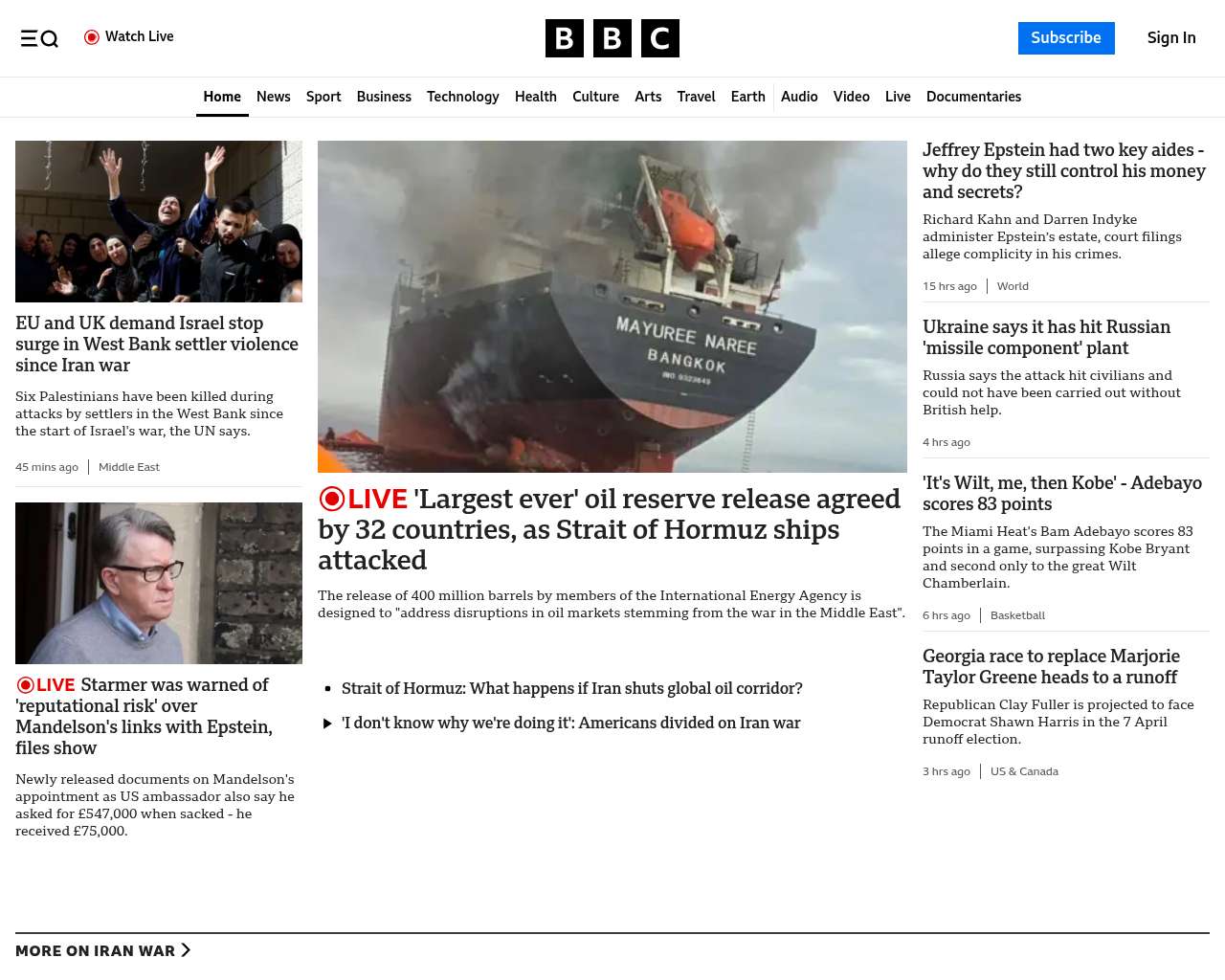Read the Jeffrey Epstein key aides article
Image resolution: width=1225 pixels, height=980 pixels.
[1063, 170]
